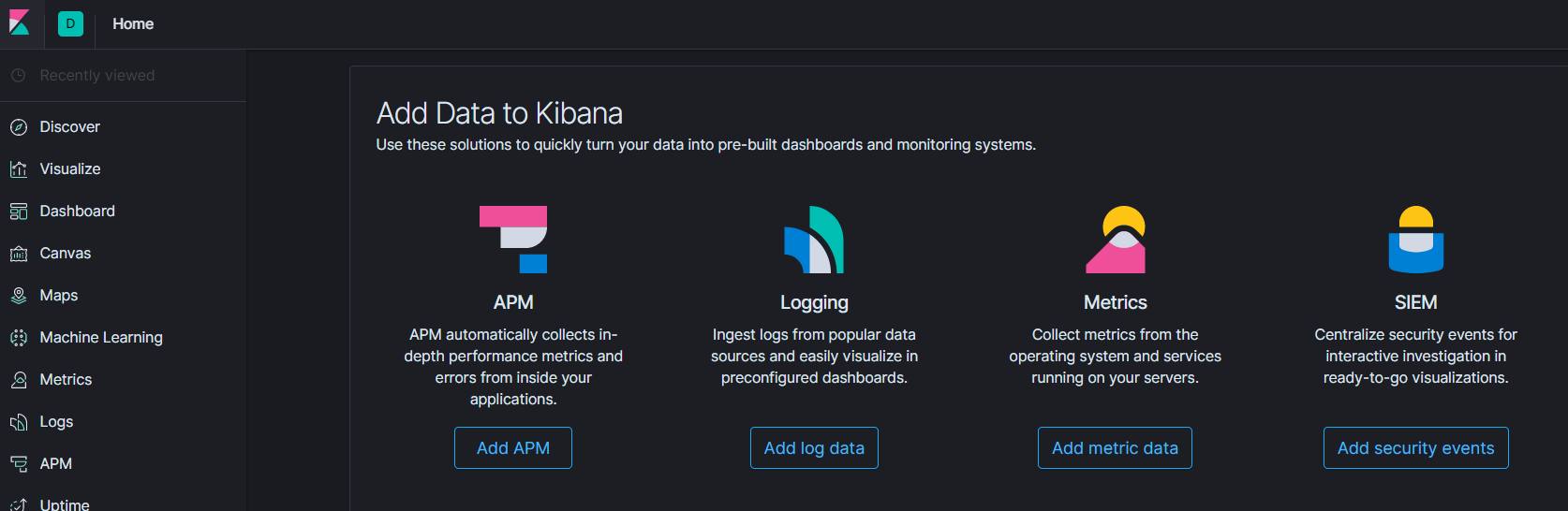
Task: Click the large SIEM logo graphic
Action: click(x=1416, y=240)
